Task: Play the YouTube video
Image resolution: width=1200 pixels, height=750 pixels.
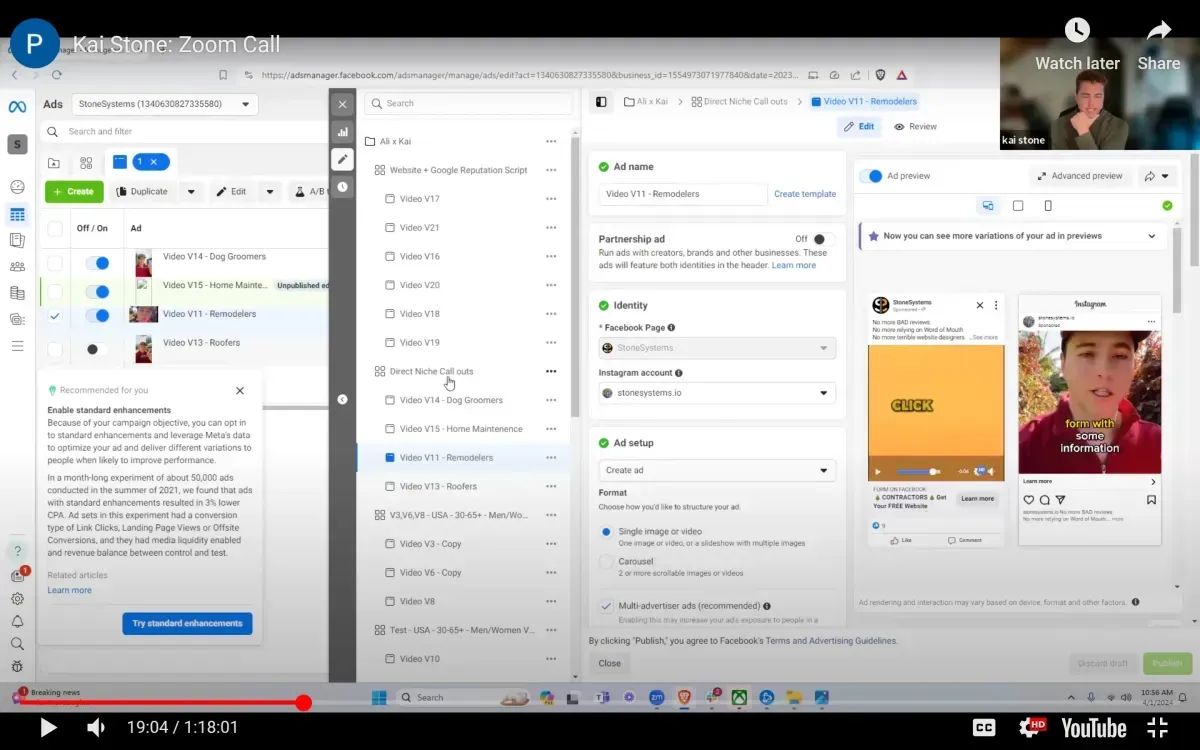Action: coord(47,728)
